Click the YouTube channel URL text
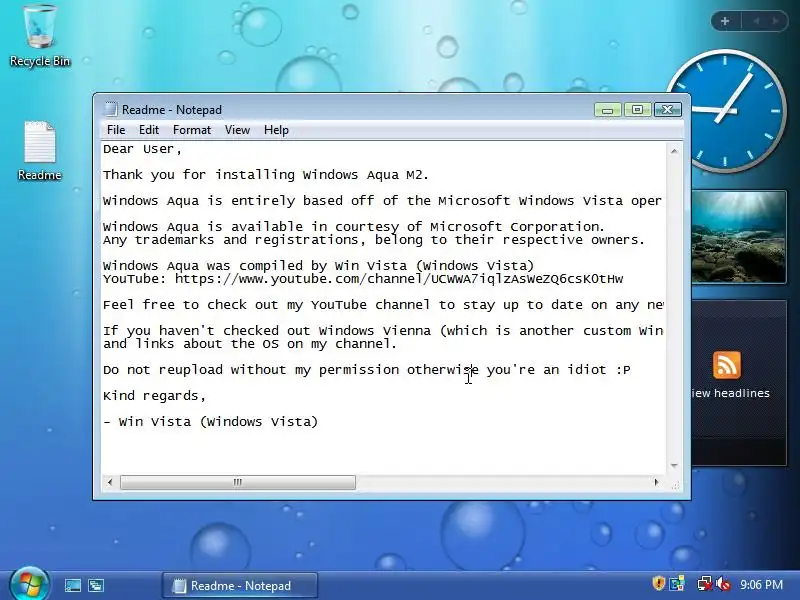 coord(398,279)
